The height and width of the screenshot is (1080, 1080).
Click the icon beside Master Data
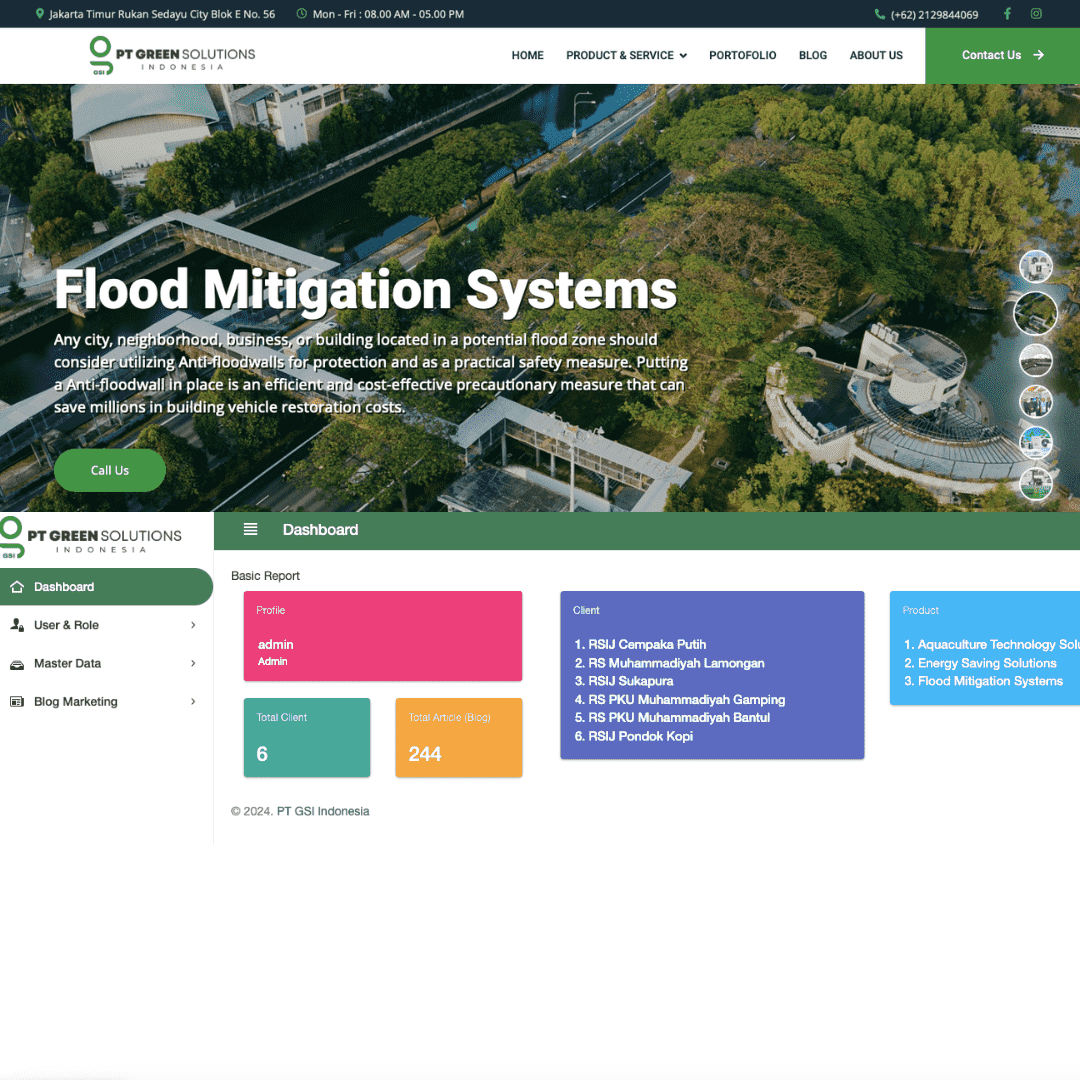click(18, 663)
